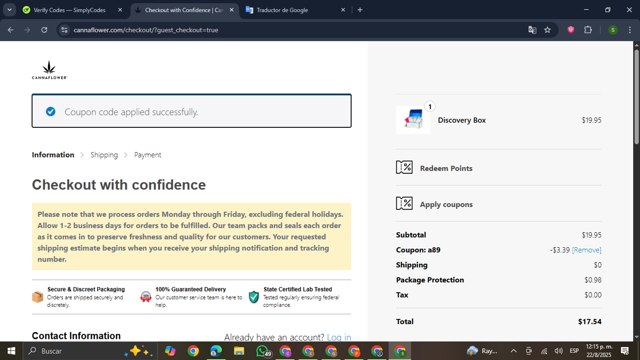The height and width of the screenshot is (360, 640).
Task: Select the Checkout with Confidence tab
Action: tap(184, 10)
